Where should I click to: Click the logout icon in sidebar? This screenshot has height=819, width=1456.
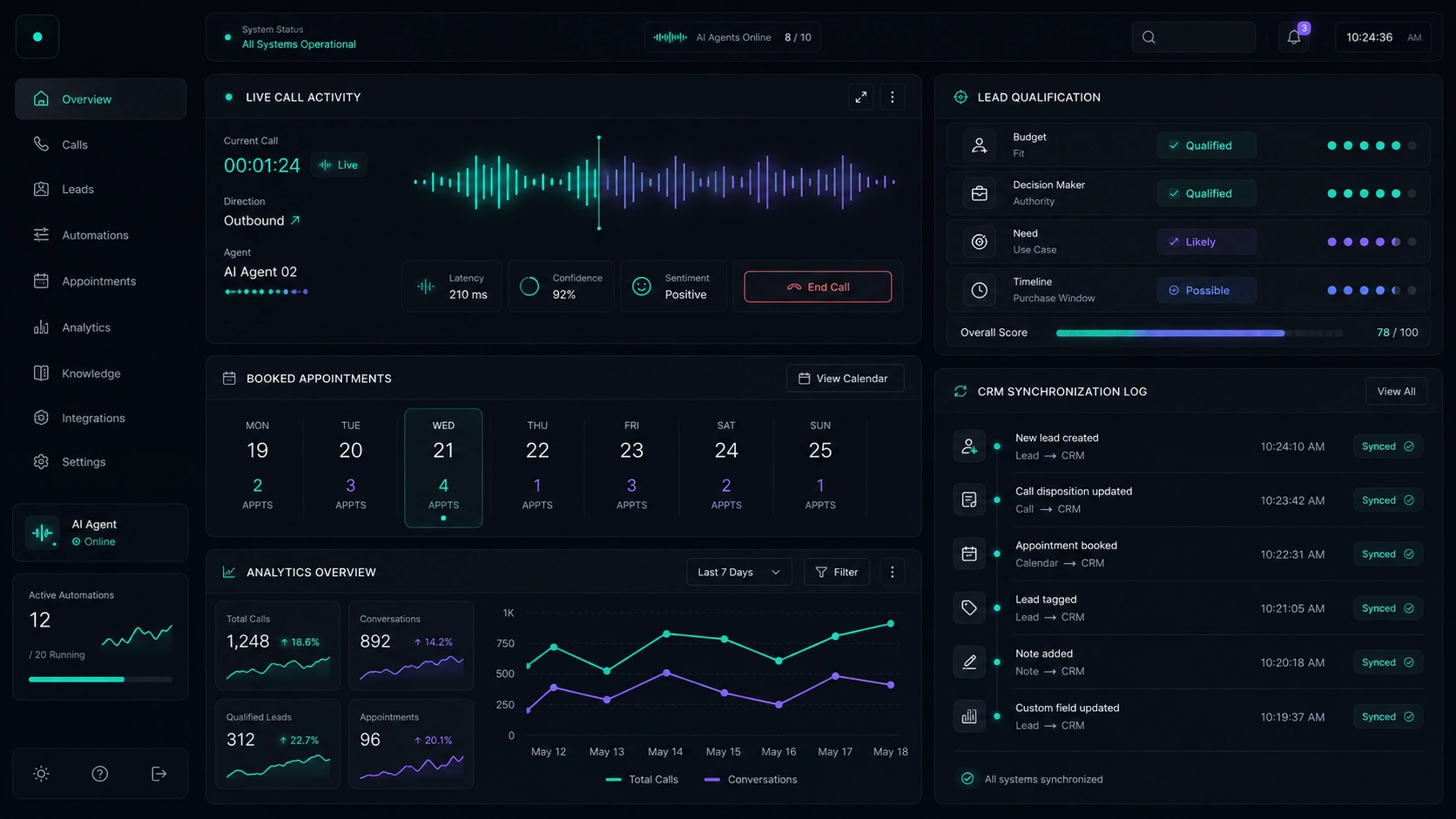[x=158, y=774]
